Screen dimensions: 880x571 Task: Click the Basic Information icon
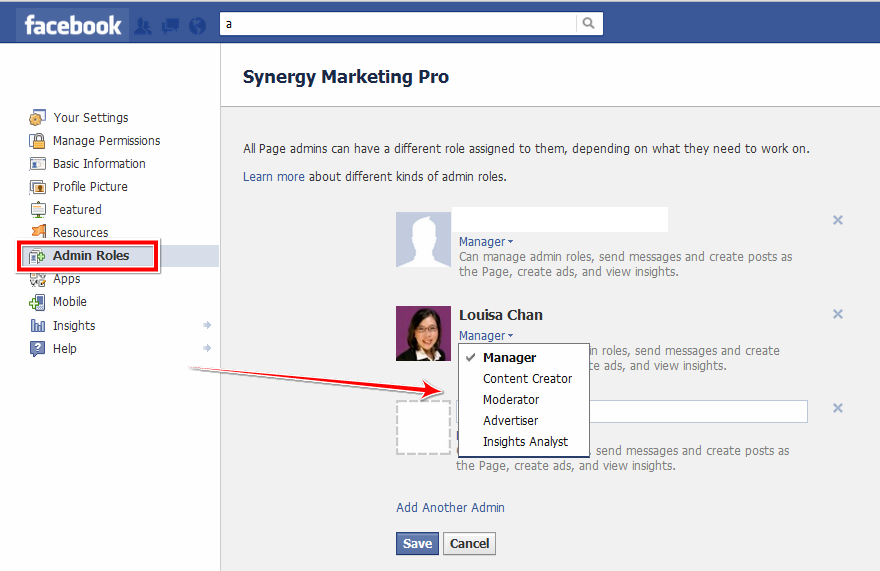click(37, 163)
